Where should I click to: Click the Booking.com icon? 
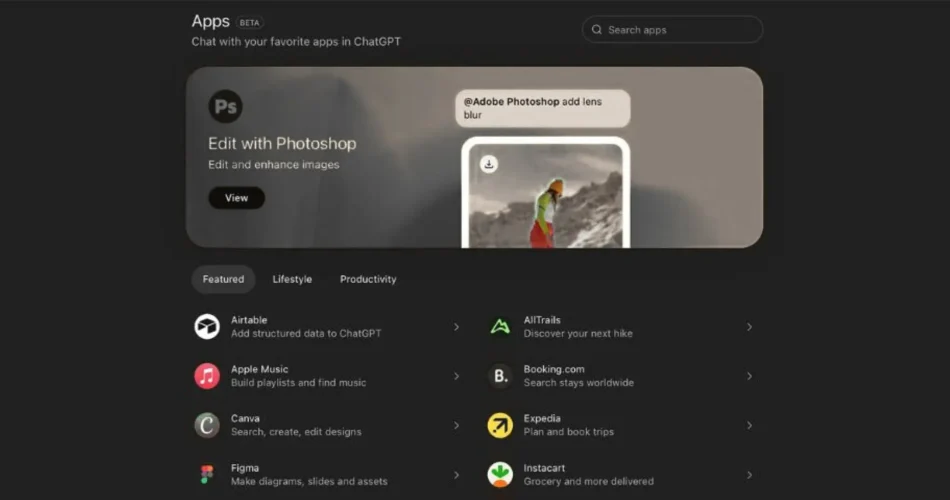point(500,376)
